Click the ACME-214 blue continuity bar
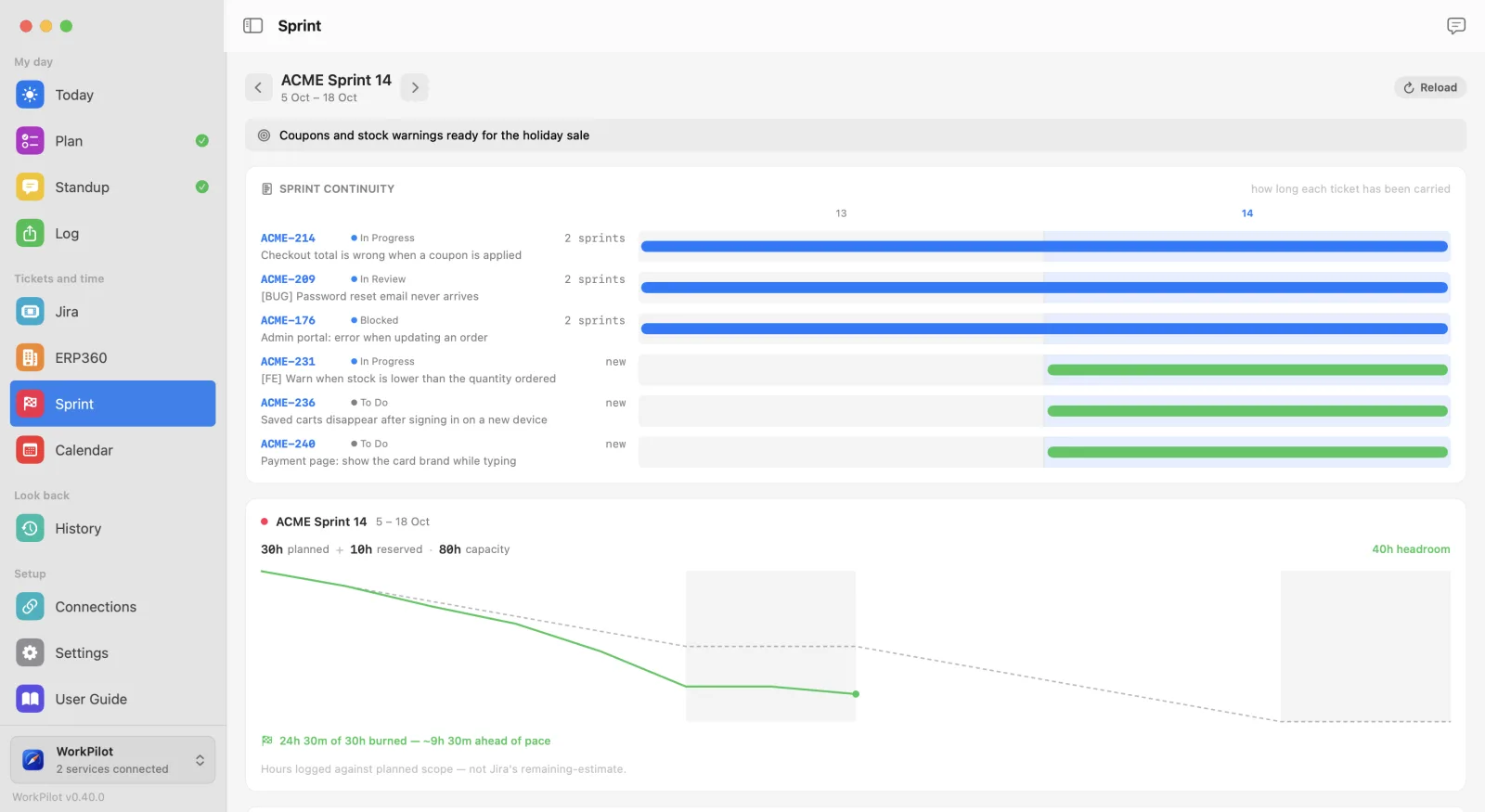The image size is (1485, 812). tap(1044, 247)
